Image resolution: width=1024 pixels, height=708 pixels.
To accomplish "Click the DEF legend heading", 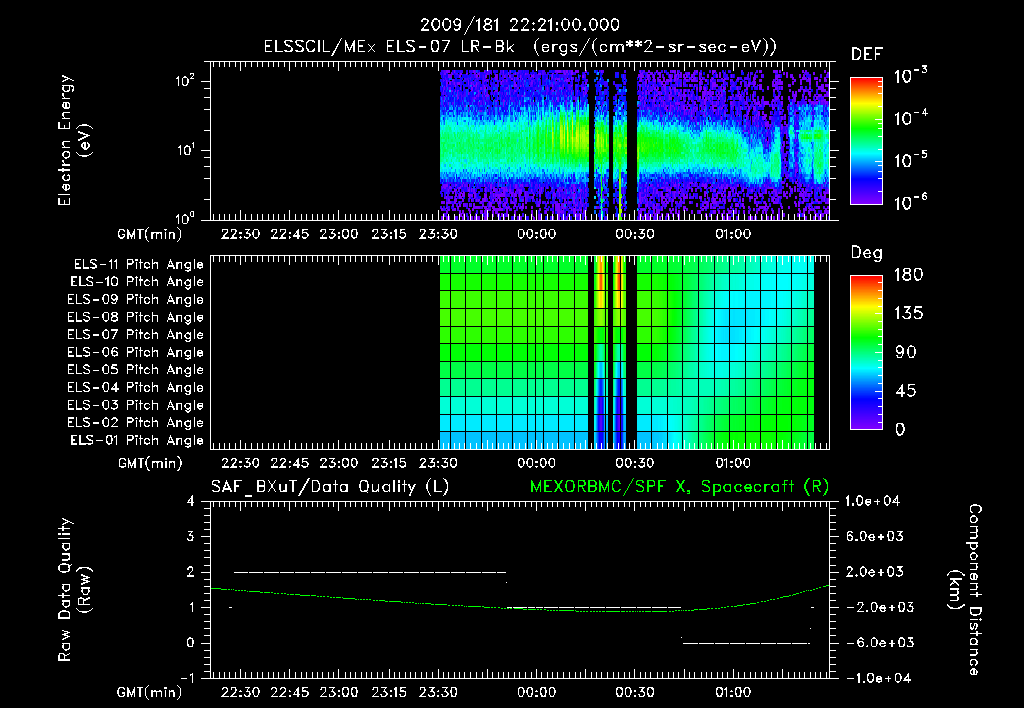I will coord(866,54).
